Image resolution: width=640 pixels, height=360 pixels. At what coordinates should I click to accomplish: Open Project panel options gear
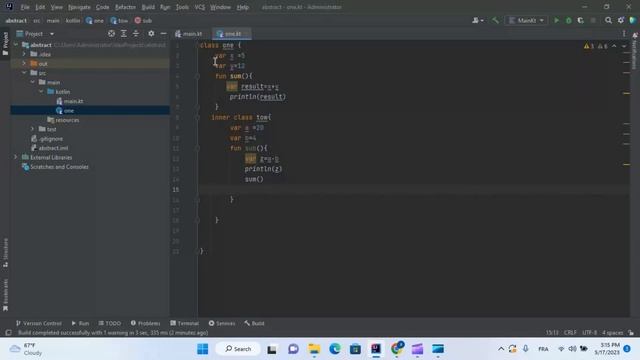[151, 33]
